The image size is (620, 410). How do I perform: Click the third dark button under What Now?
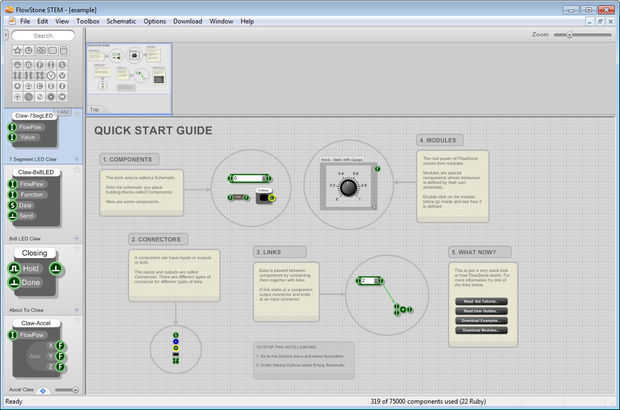pyautogui.click(x=481, y=321)
